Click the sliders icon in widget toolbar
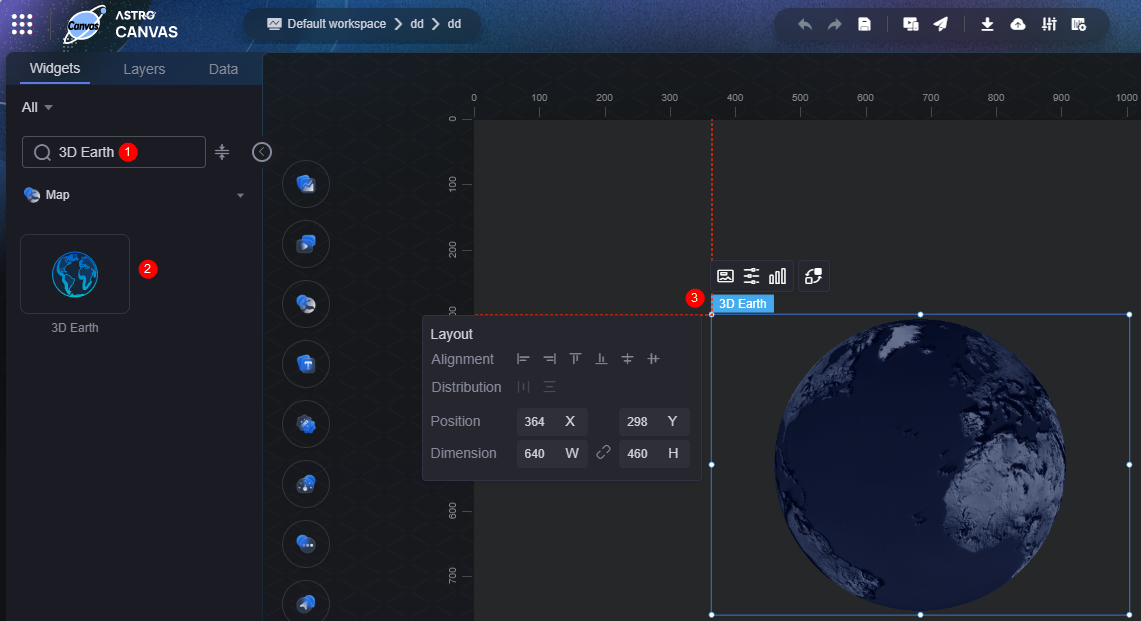The height and width of the screenshot is (621, 1141). point(751,276)
